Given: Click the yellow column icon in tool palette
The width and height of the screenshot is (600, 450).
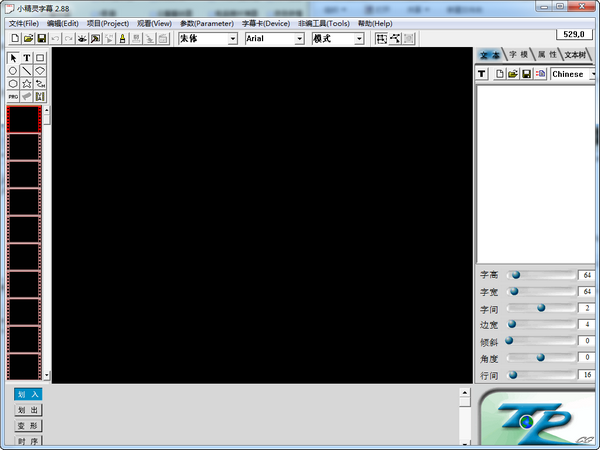Looking at the screenshot, I should tap(40, 96).
